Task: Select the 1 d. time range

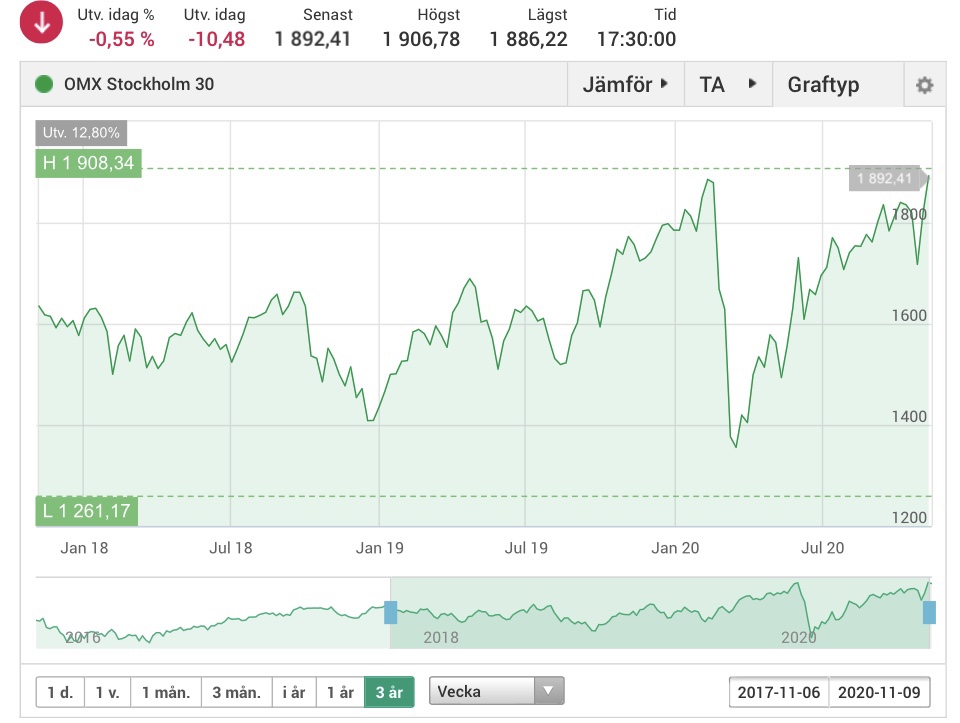Action: (x=60, y=692)
